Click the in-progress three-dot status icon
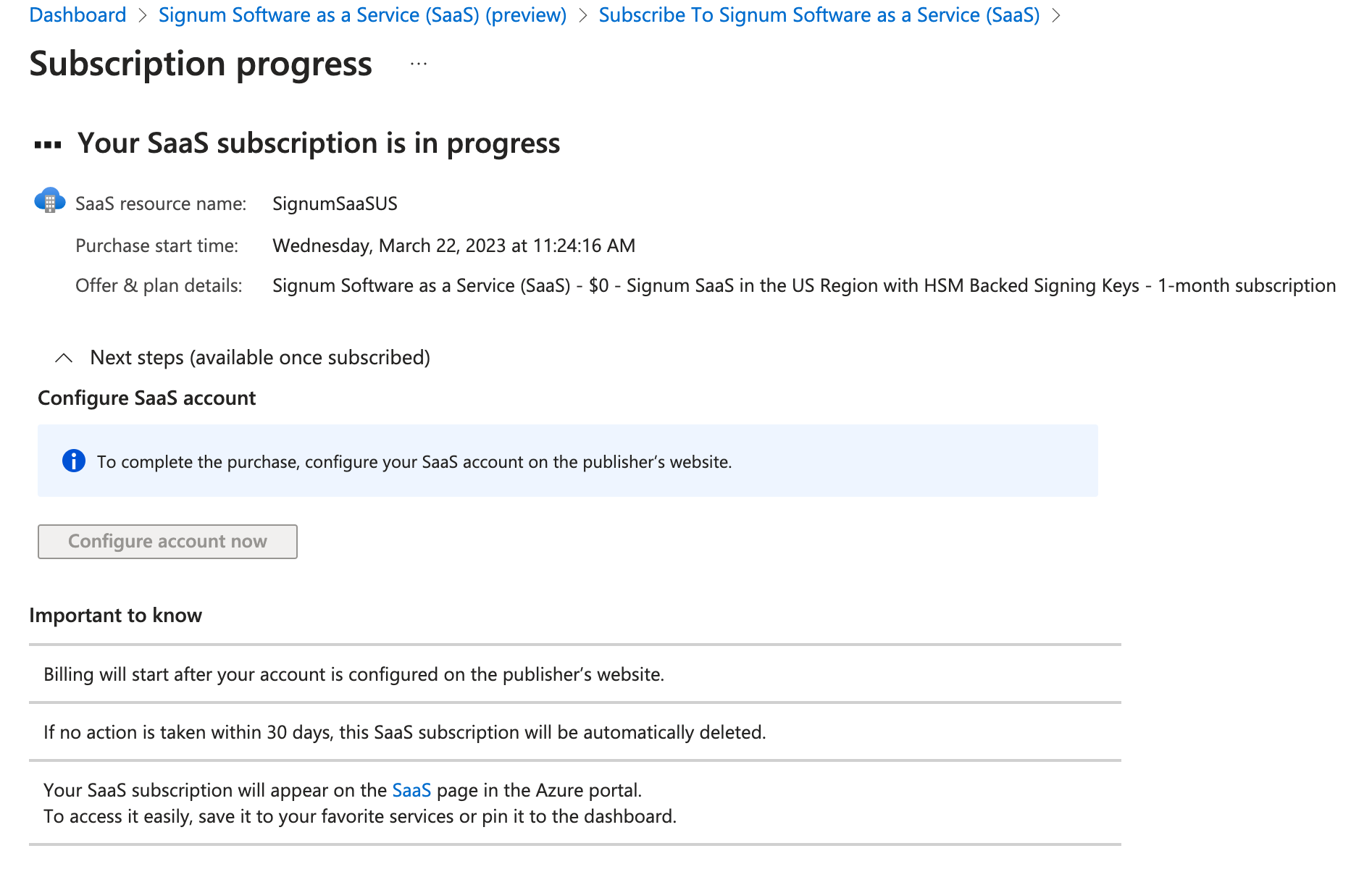The image size is (1372, 885). pyautogui.click(x=48, y=145)
